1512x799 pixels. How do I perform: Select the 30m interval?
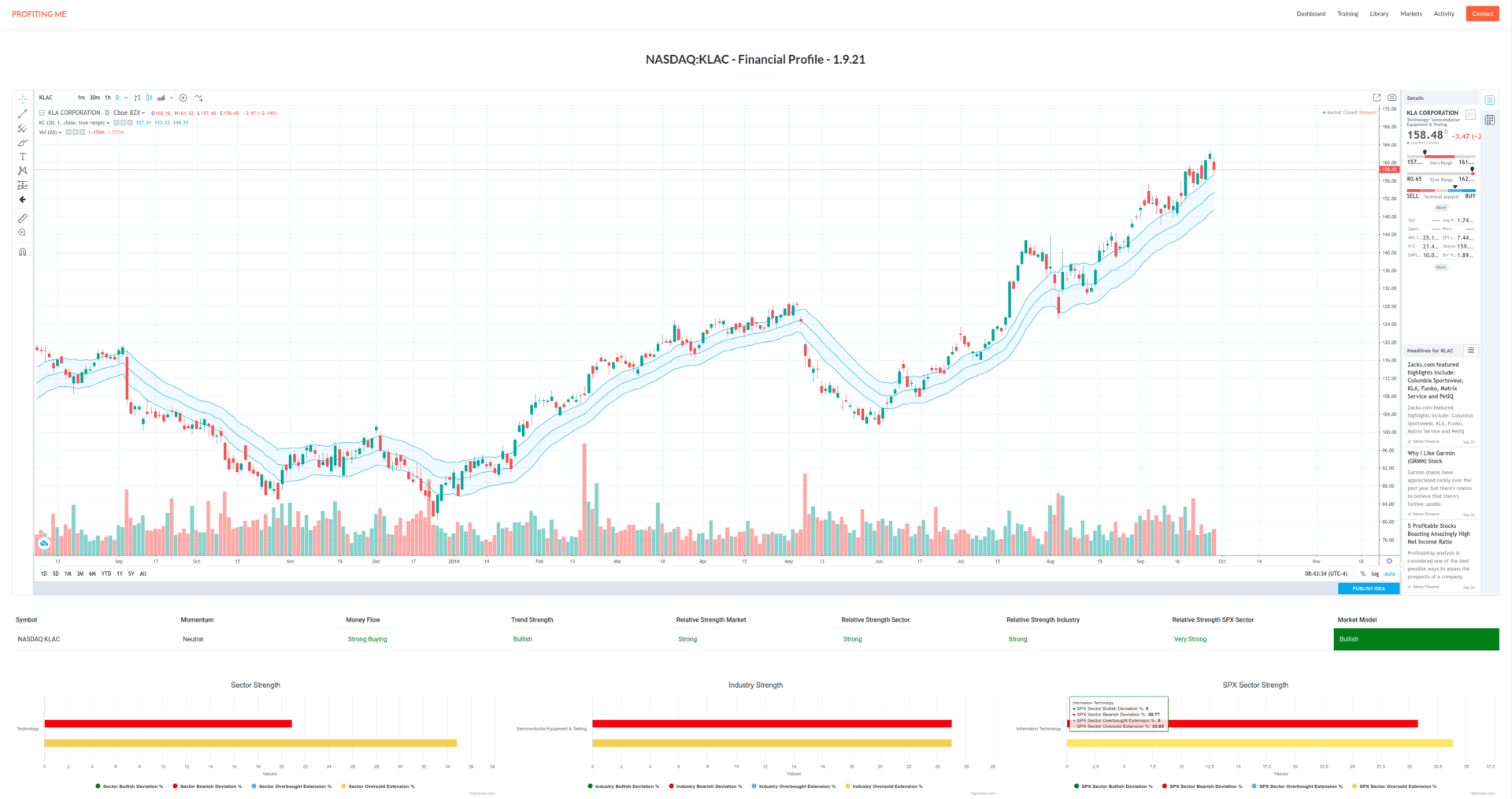pos(94,98)
